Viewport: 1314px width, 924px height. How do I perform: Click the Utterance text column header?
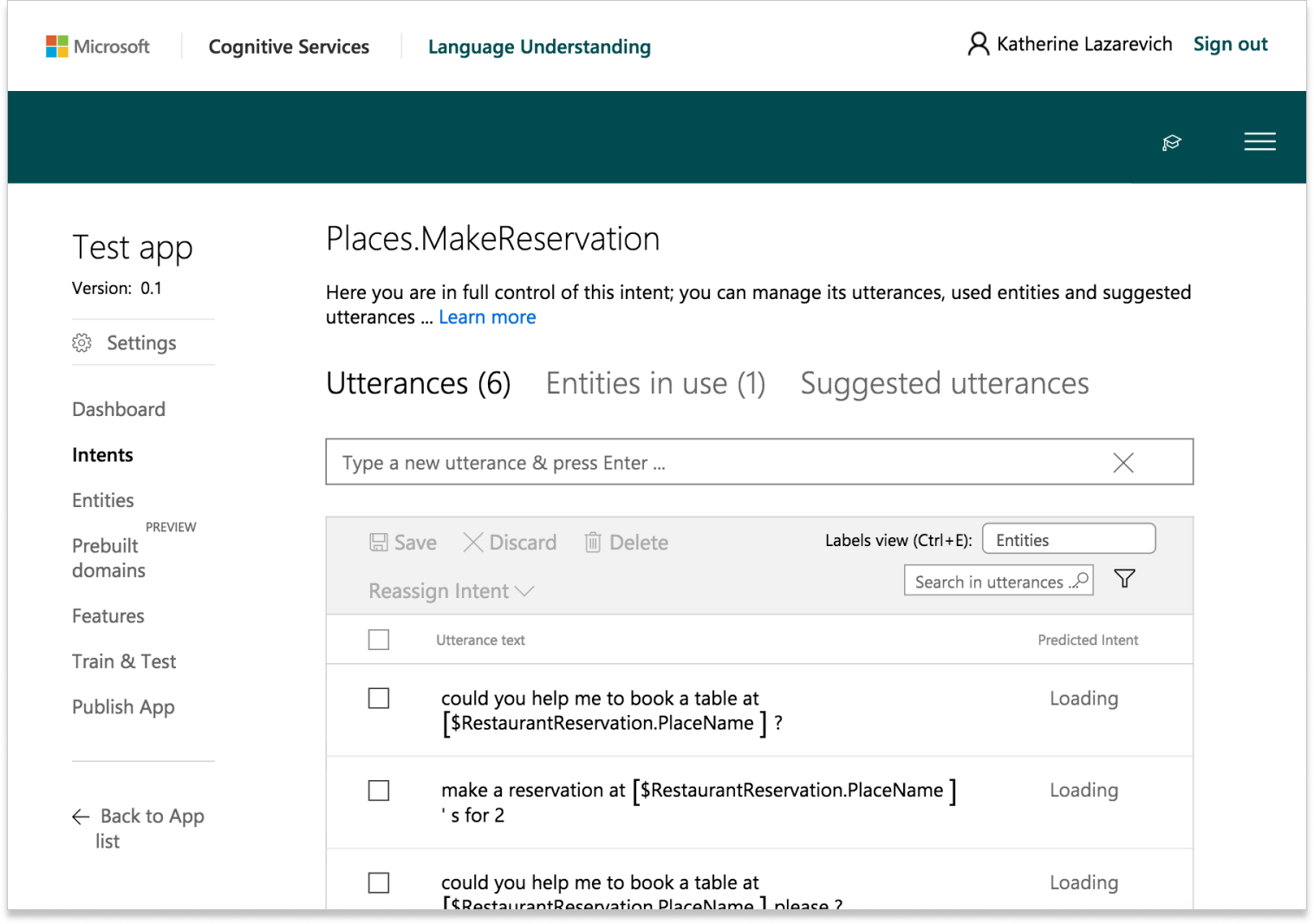point(480,640)
